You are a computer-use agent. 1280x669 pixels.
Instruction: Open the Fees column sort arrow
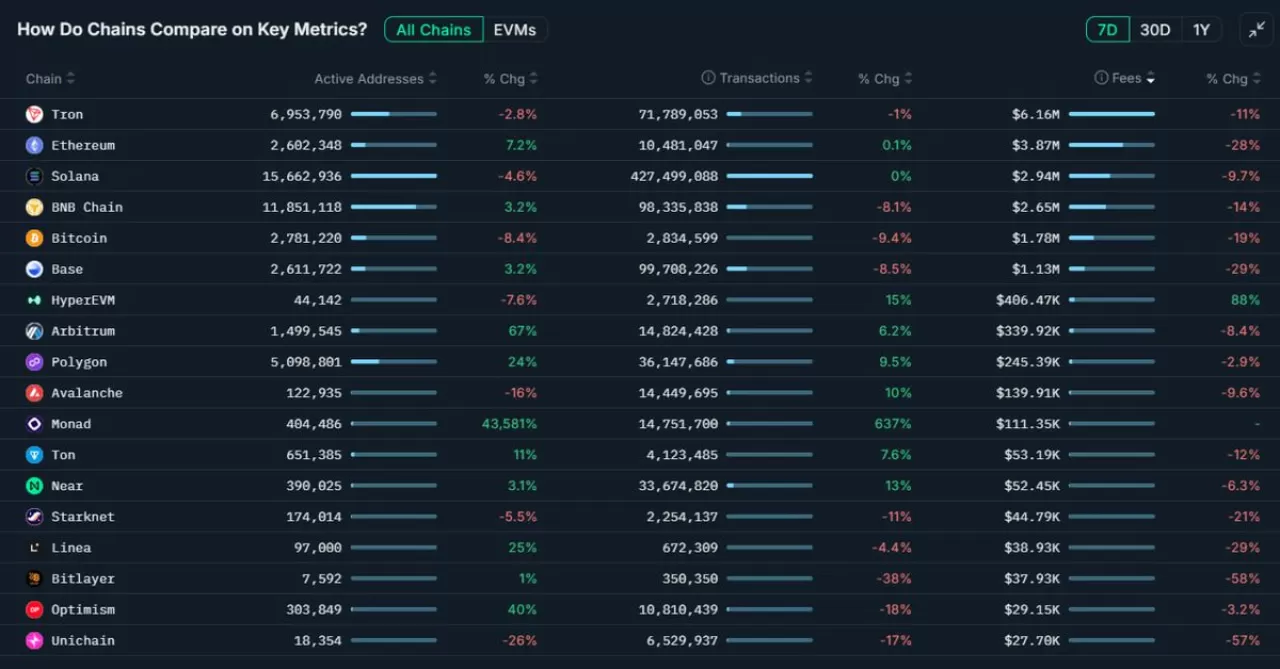[x=1148, y=78]
